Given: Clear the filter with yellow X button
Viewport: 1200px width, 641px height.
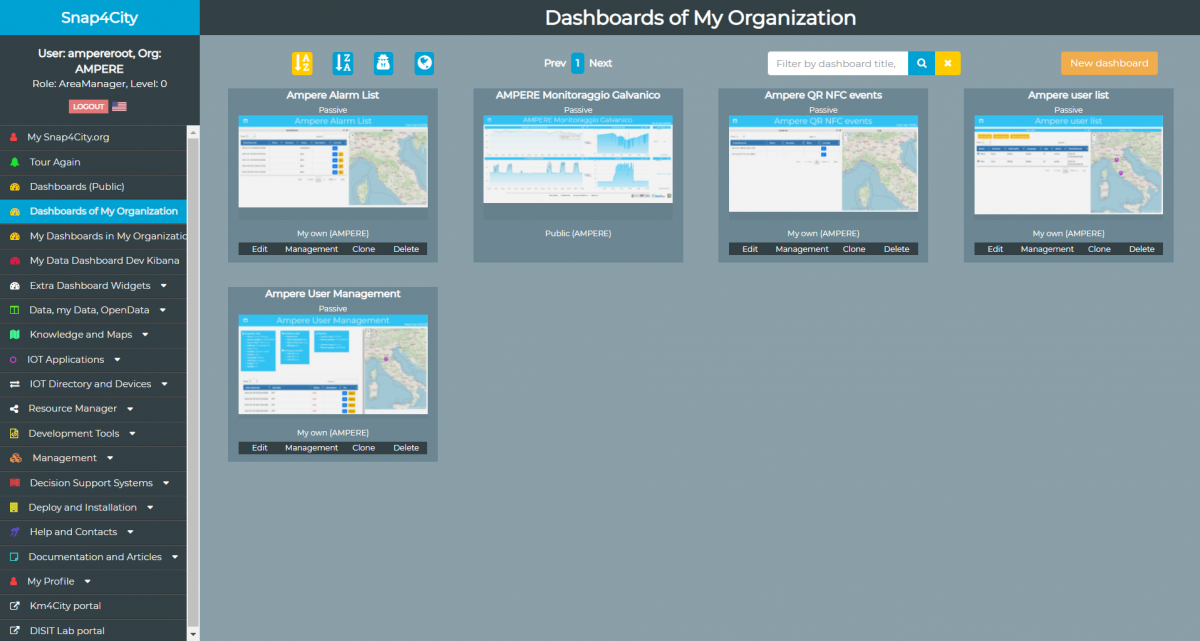Looking at the screenshot, I should point(948,63).
